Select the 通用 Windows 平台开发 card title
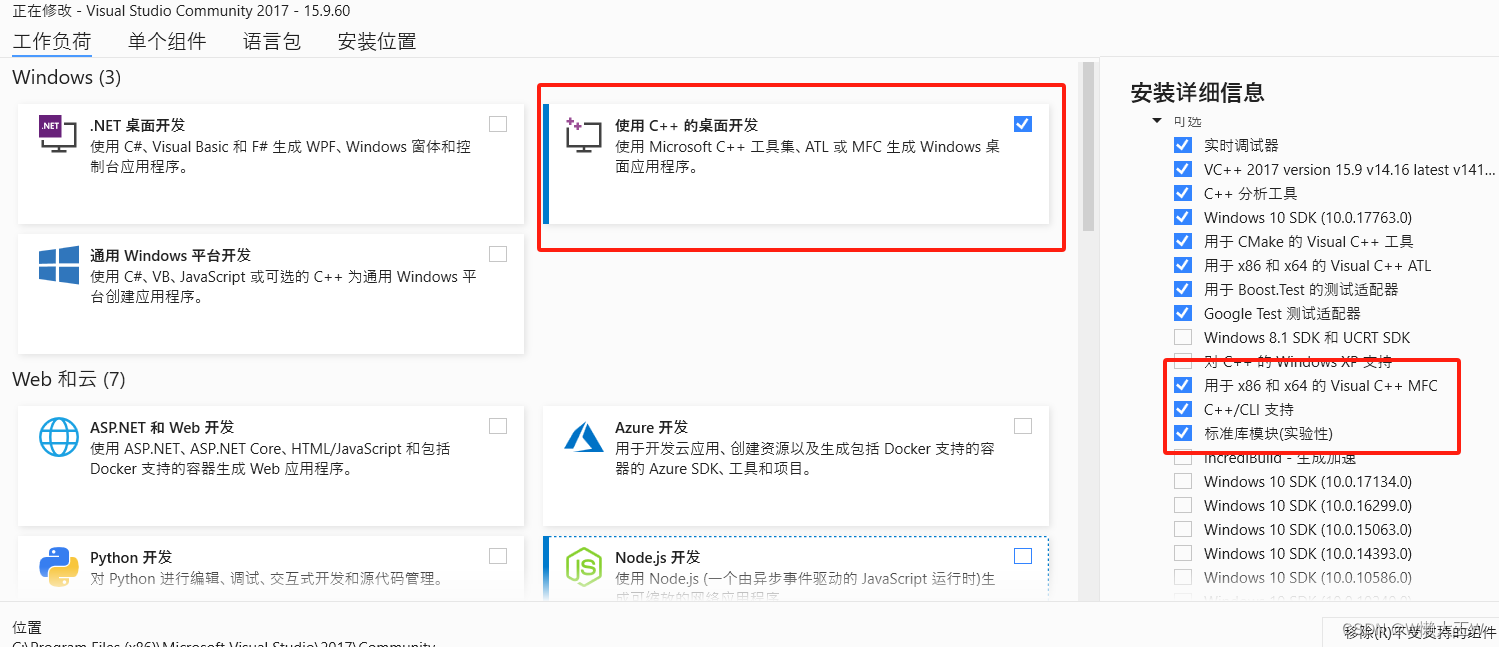The width and height of the screenshot is (1499, 647). point(170,255)
